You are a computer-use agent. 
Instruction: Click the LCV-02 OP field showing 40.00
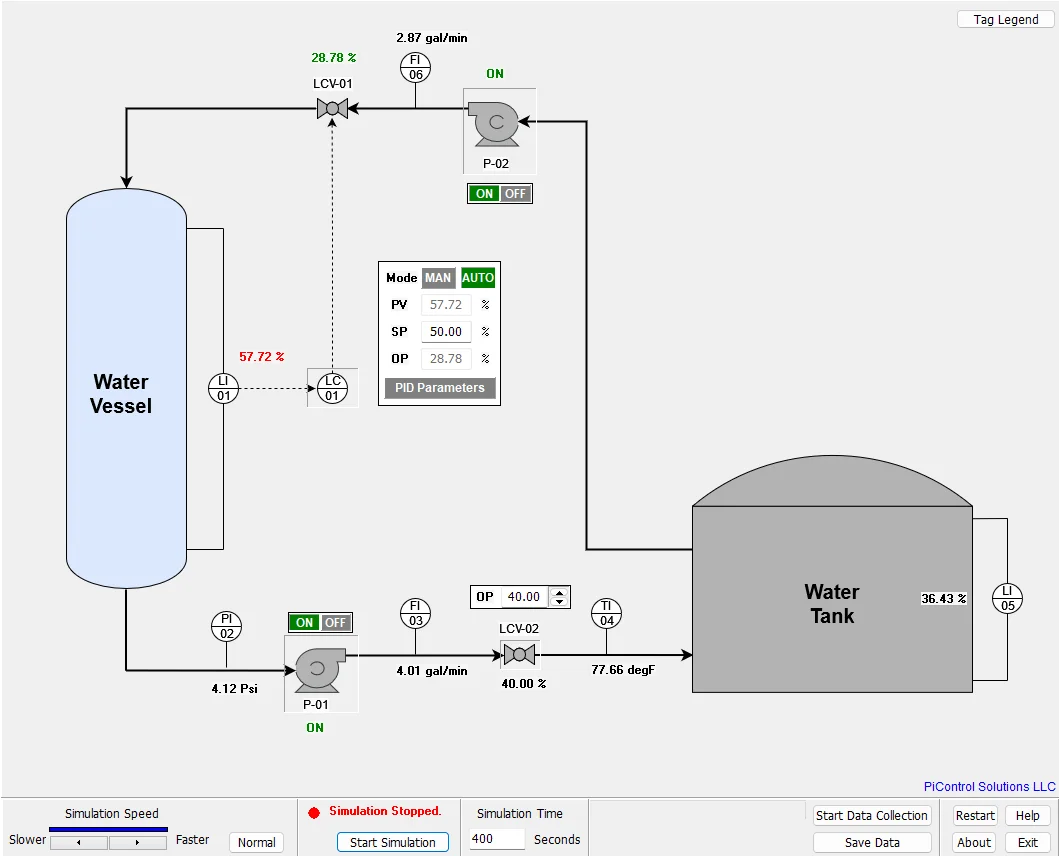[x=524, y=597]
